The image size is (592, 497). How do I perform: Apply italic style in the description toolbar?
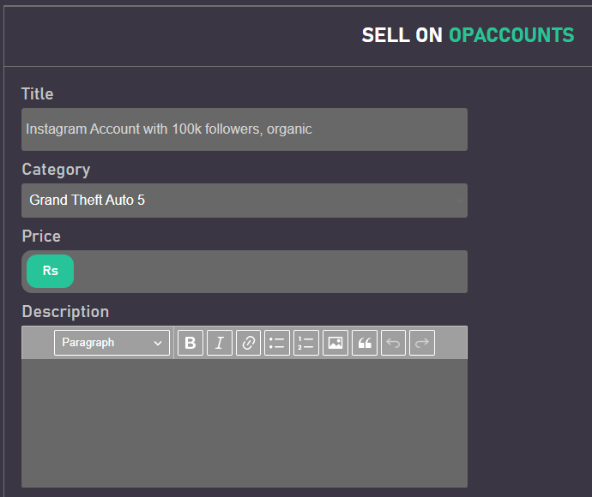[x=219, y=343]
